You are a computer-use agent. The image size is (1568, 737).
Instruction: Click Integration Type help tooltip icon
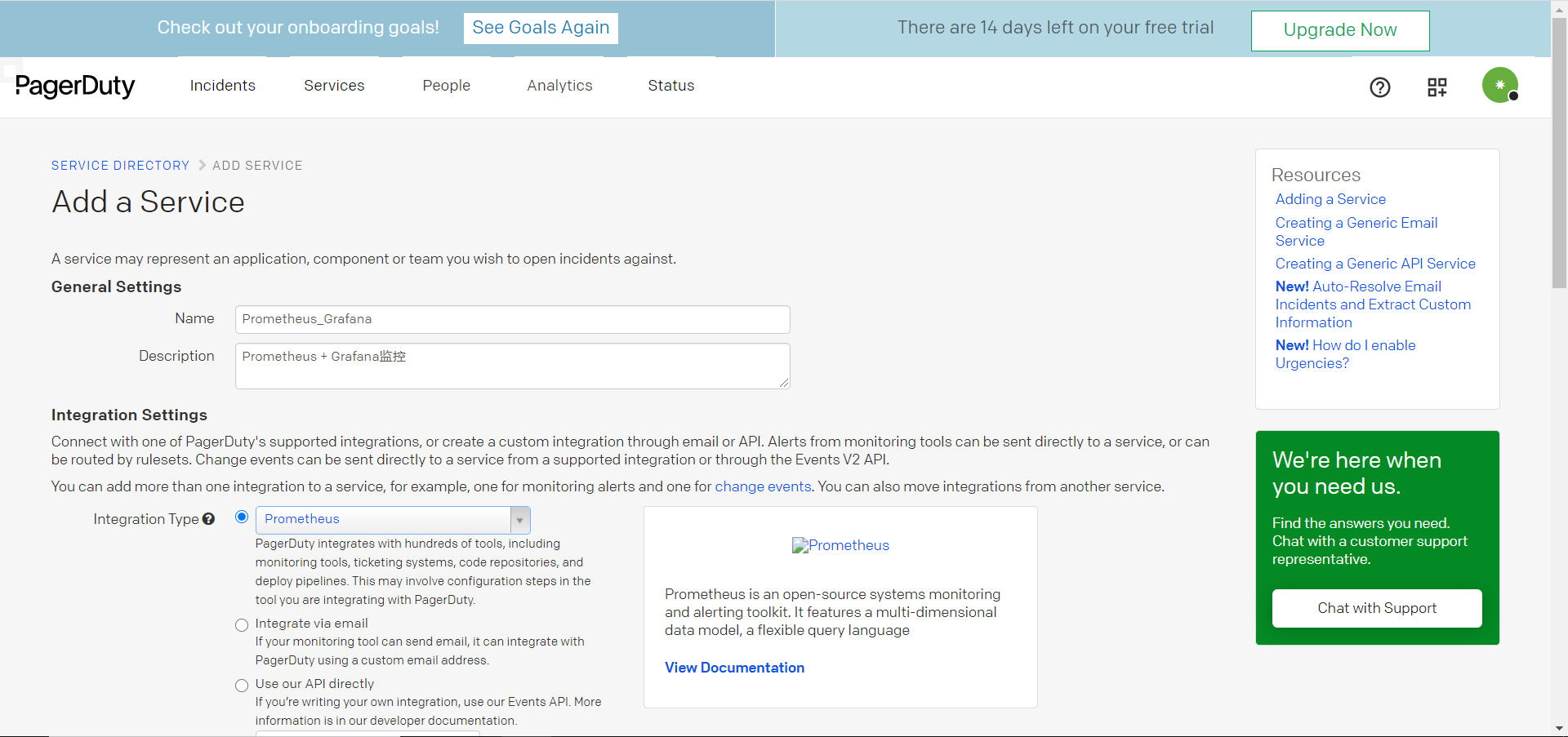208,519
